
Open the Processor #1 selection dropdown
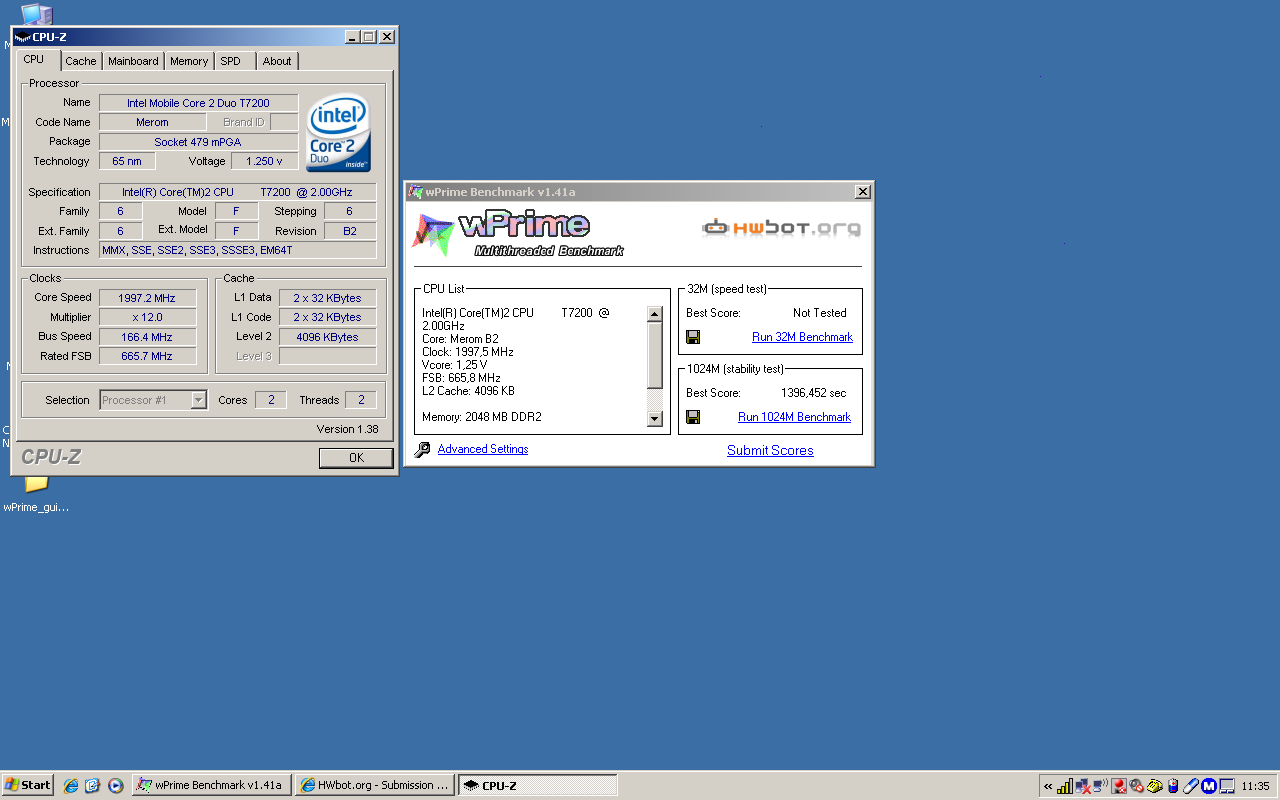click(x=198, y=400)
